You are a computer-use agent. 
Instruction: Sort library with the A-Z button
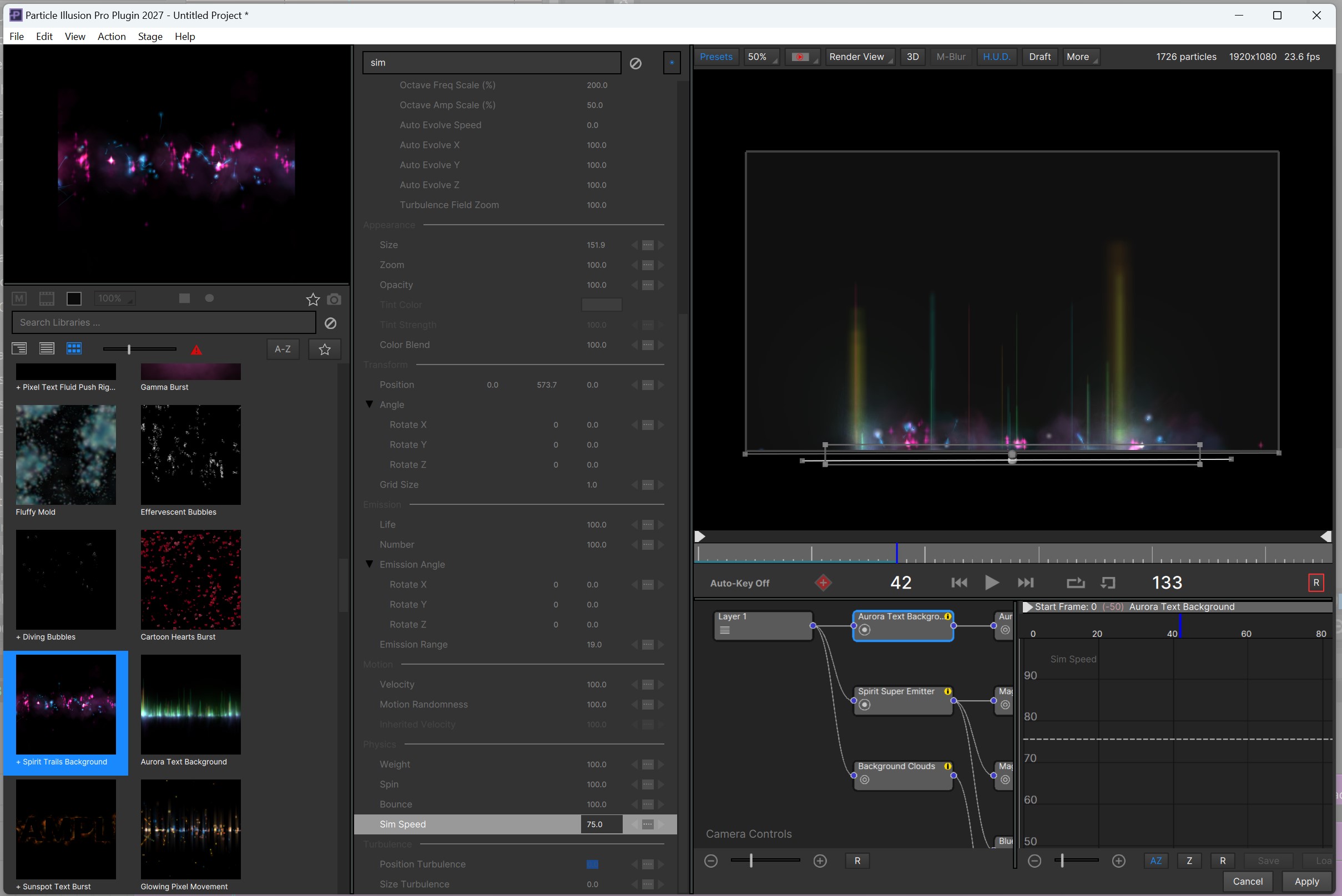coord(282,349)
